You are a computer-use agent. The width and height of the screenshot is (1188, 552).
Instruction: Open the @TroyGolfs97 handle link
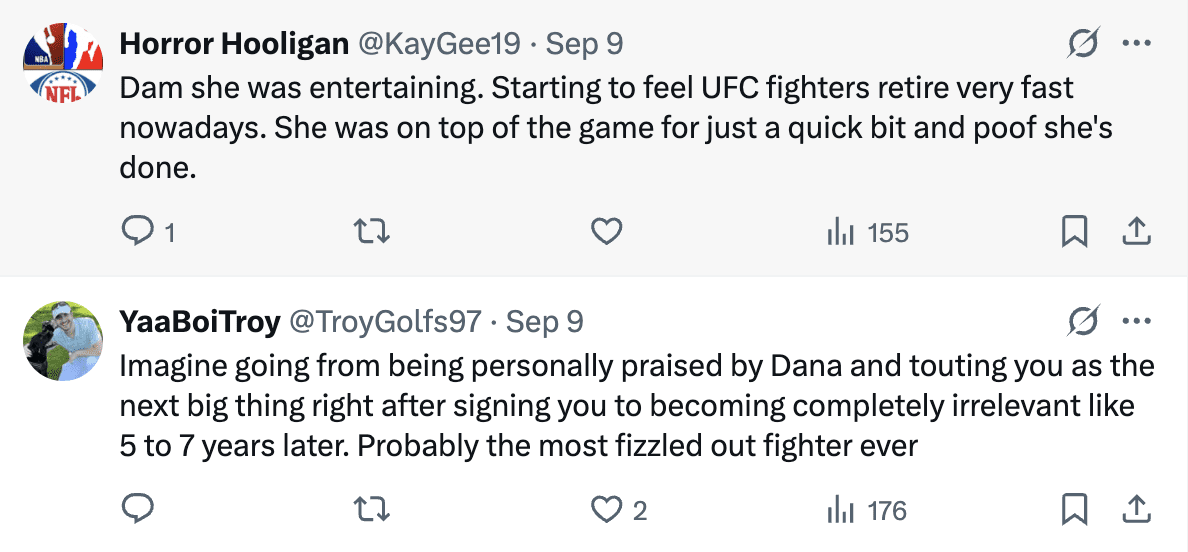point(385,322)
